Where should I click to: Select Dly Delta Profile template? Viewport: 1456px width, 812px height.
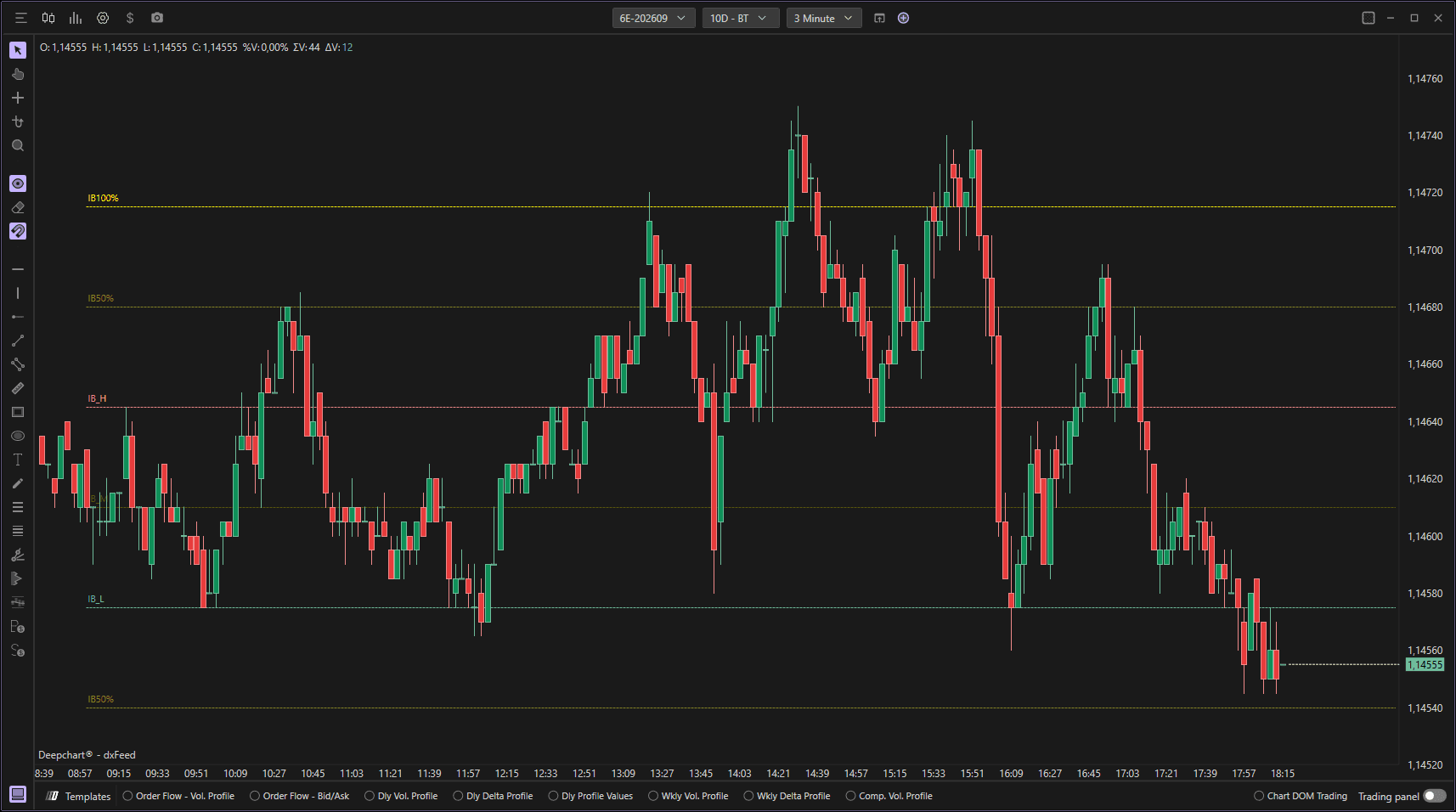494,796
